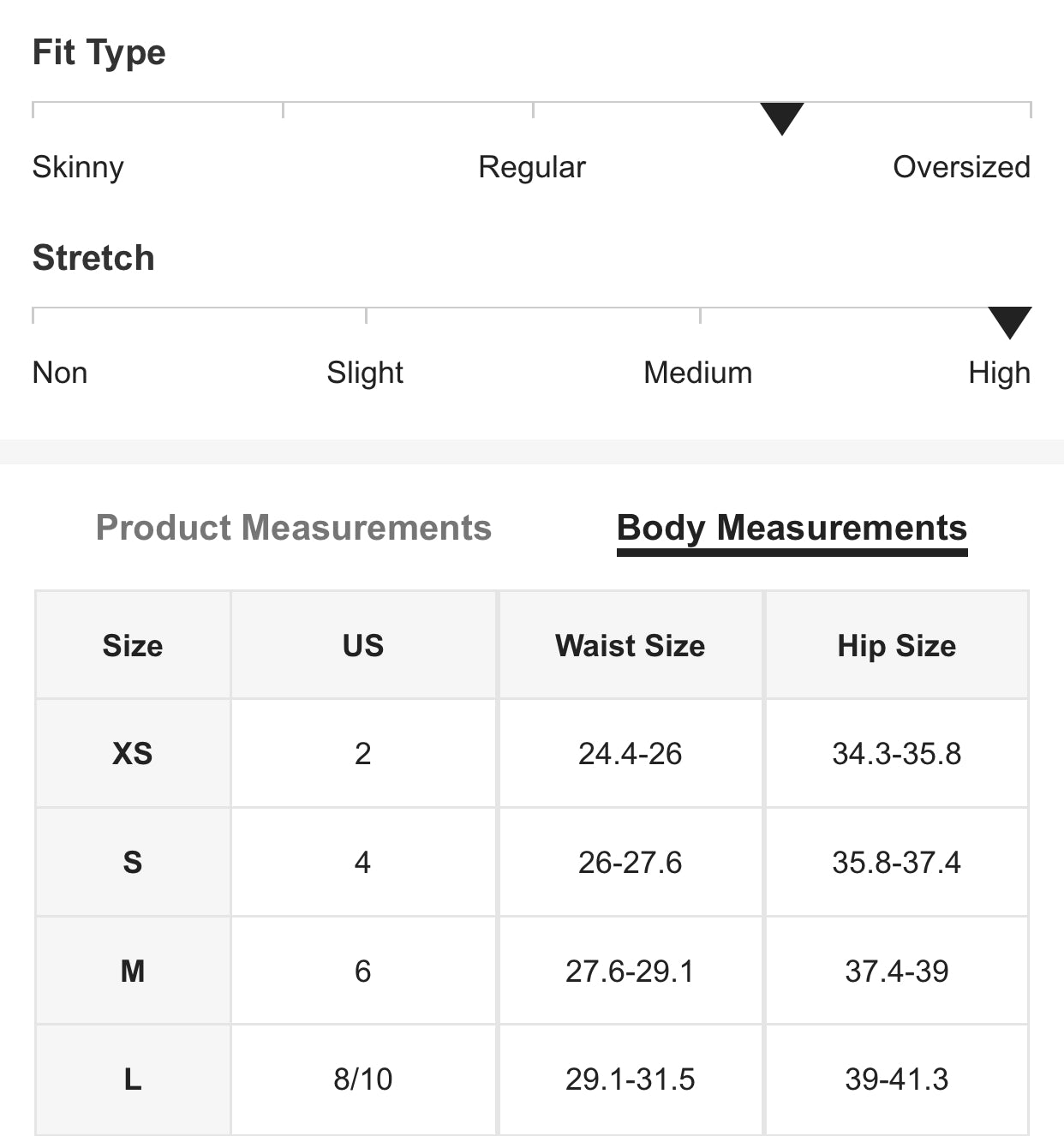Screen dimensions: 1064x1136
Task: Select the XS size row label
Action: [x=133, y=754]
